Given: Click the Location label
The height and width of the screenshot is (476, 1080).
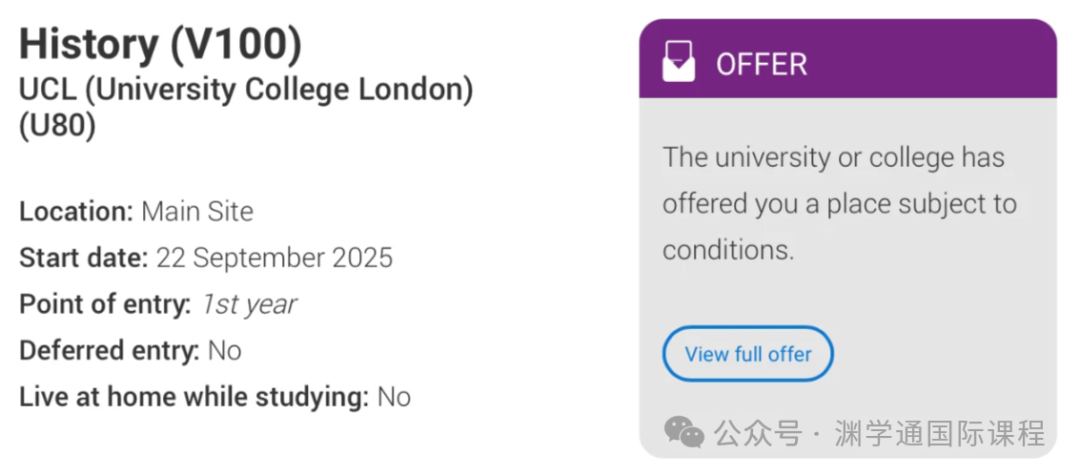Looking at the screenshot, I should click(x=76, y=212).
